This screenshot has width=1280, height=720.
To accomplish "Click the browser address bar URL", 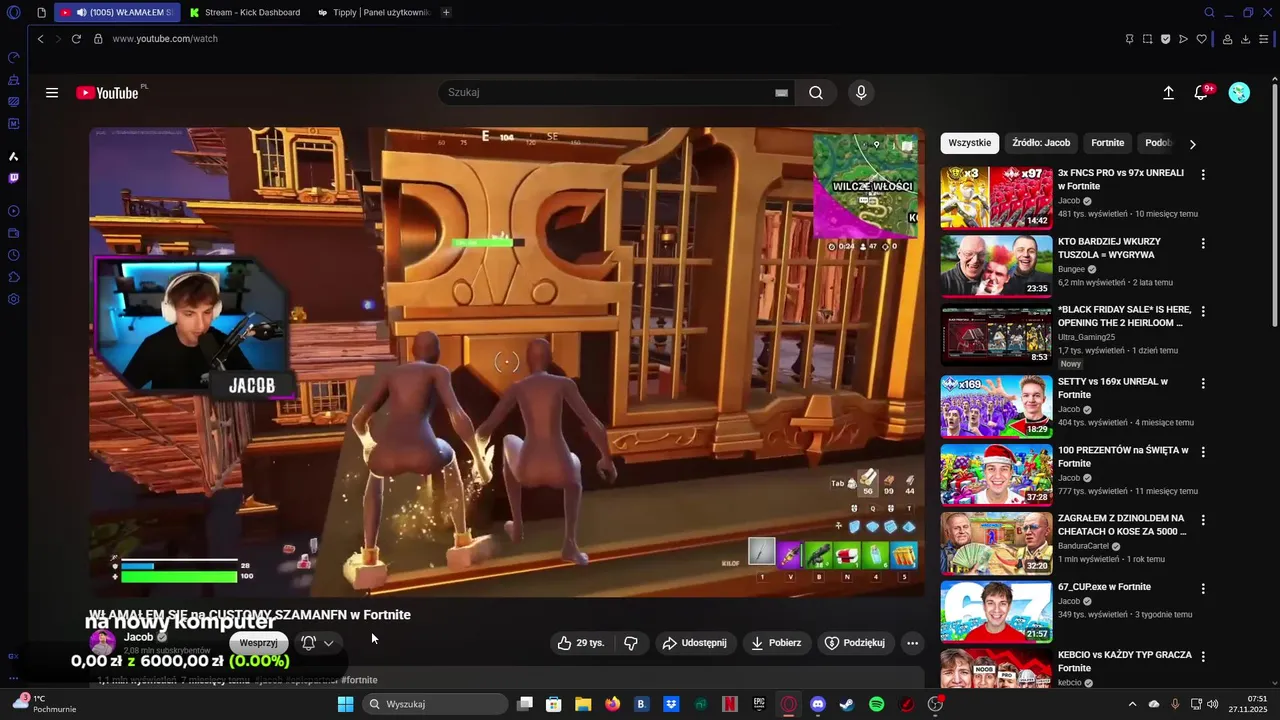I will coord(165,39).
